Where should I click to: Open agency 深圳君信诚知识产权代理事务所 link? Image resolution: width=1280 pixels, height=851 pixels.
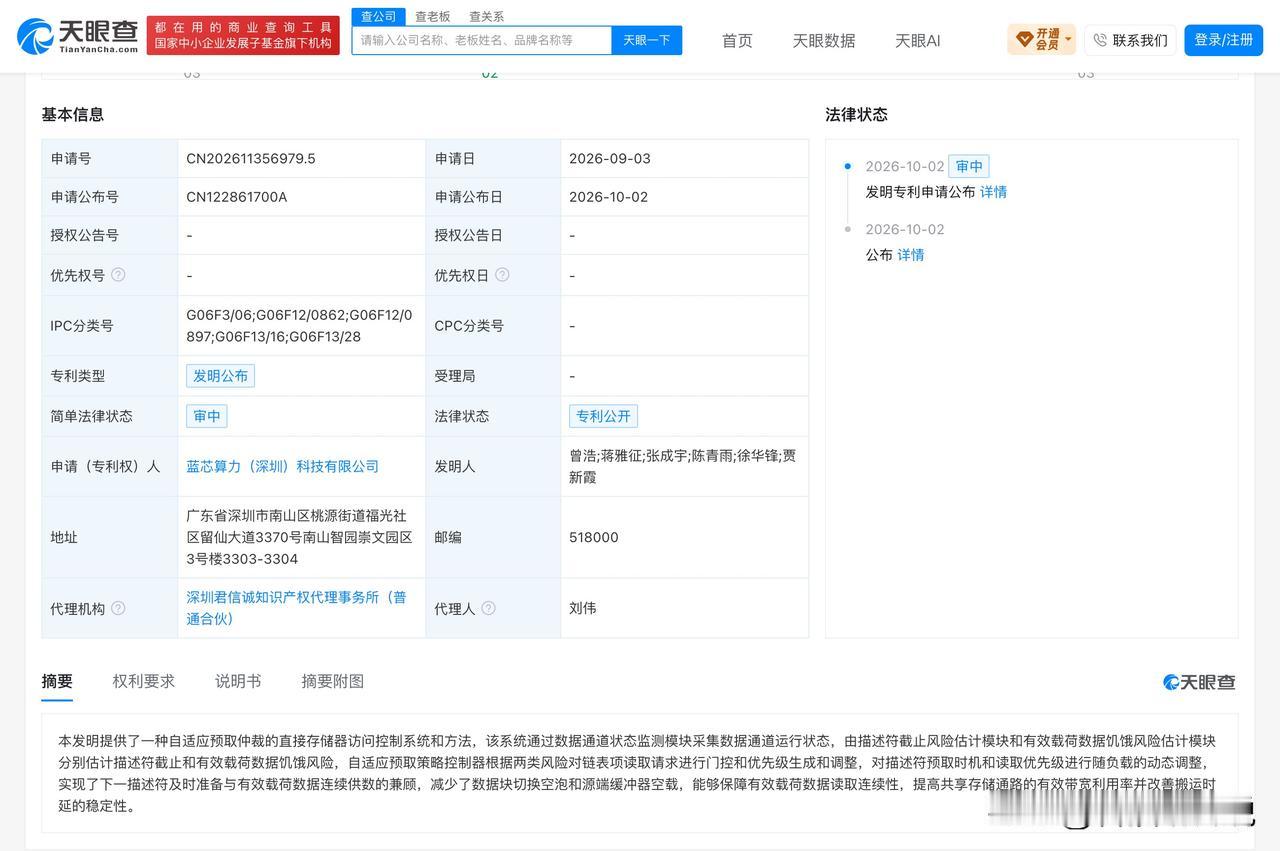point(296,607)
